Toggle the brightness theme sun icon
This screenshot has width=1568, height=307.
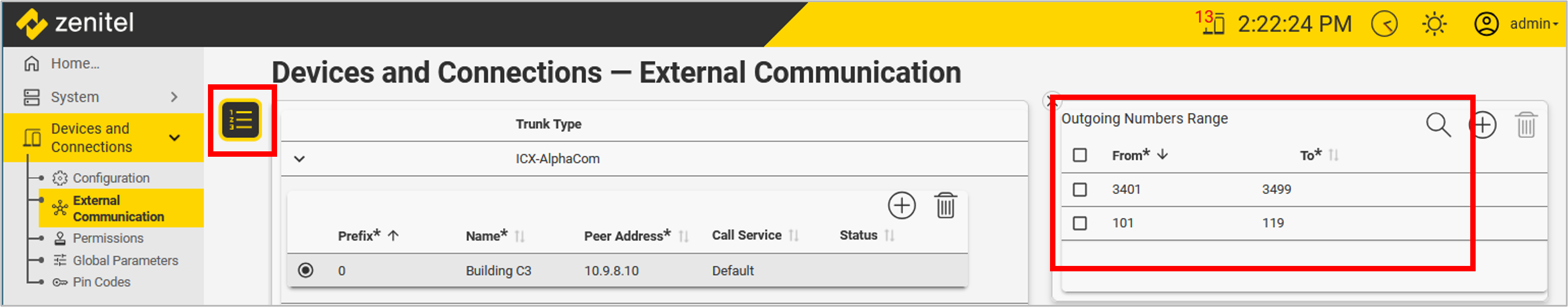coord(1434,24)
